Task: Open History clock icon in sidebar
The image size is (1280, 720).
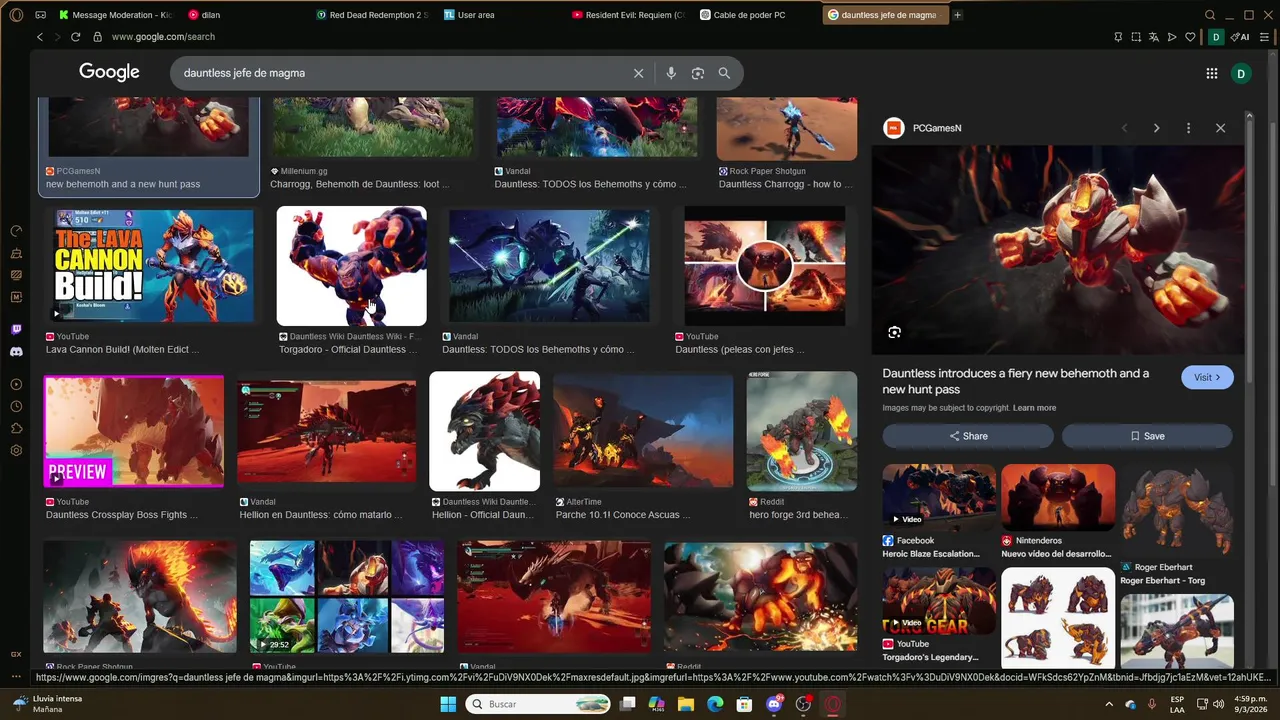Action: coord(16,406)
